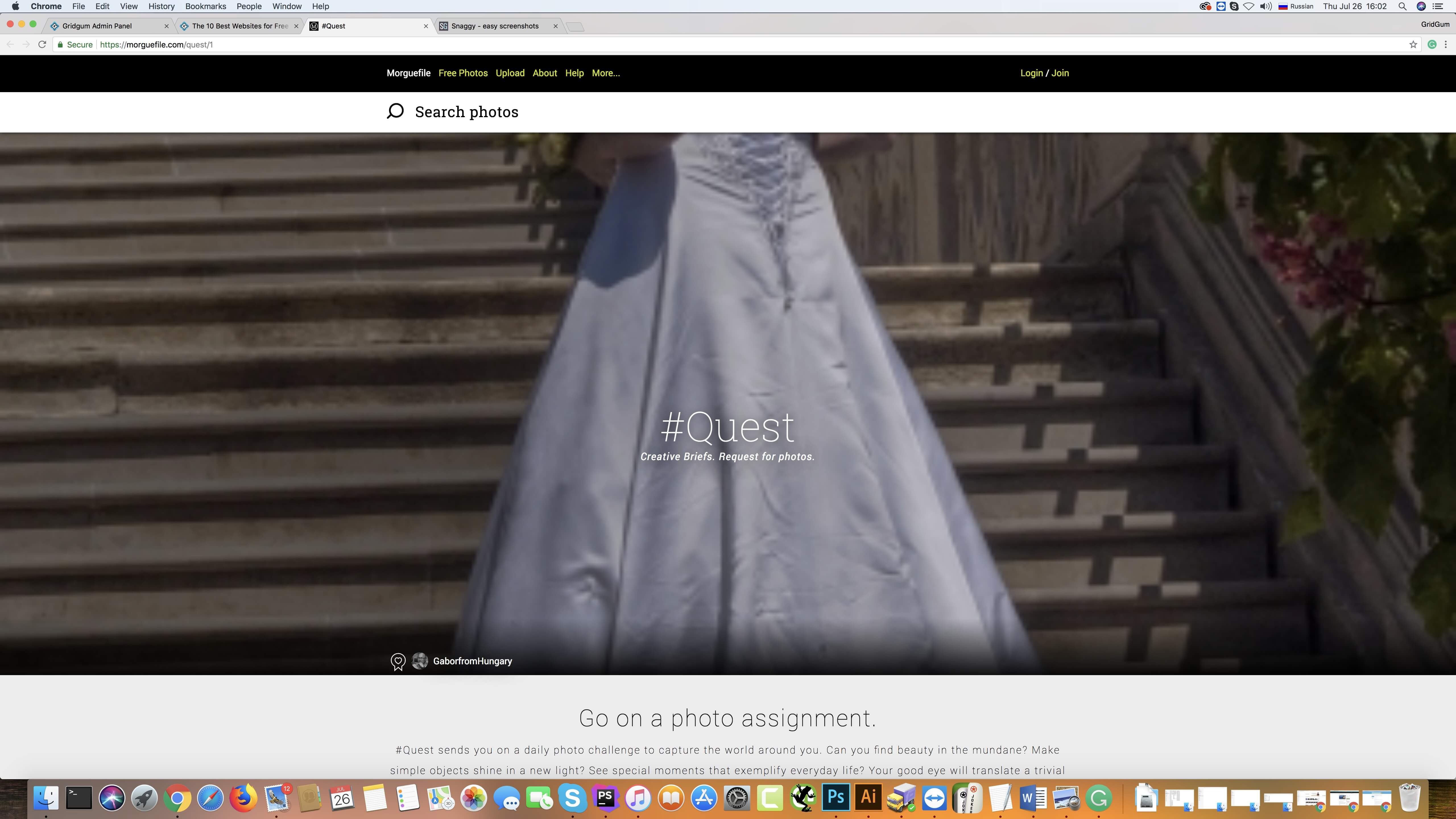1456x819 pixels.
Task: Open the Chrome File menu
Action: pos(78,6)
